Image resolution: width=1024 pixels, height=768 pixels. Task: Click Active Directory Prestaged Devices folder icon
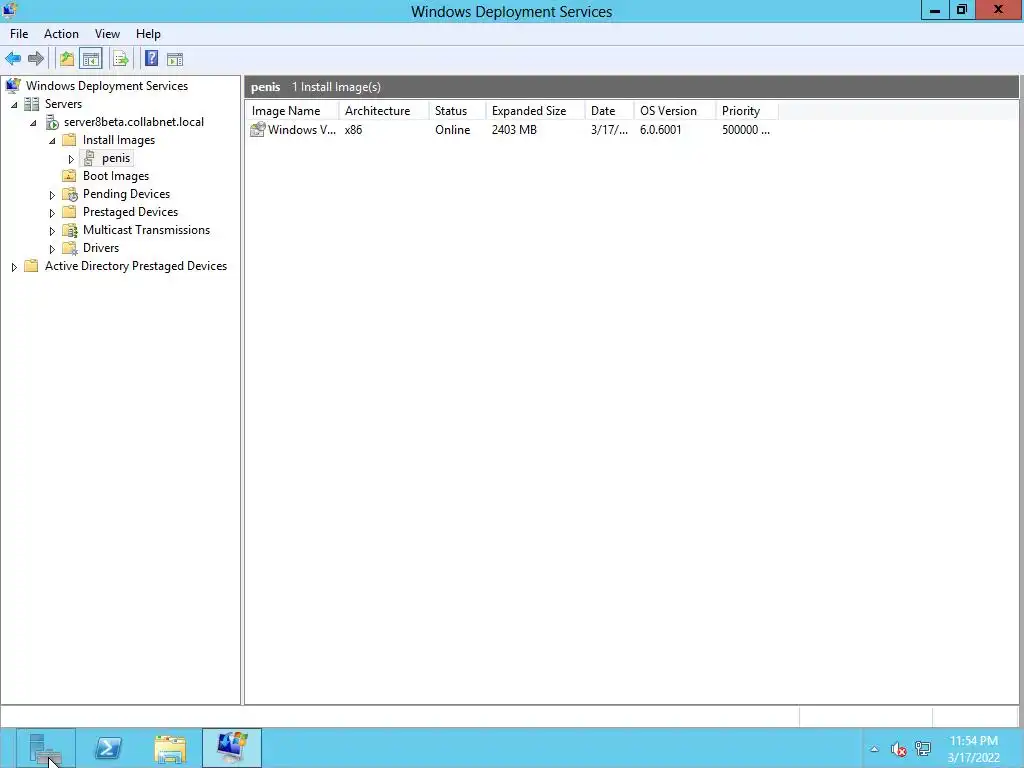tap(31, 266)
